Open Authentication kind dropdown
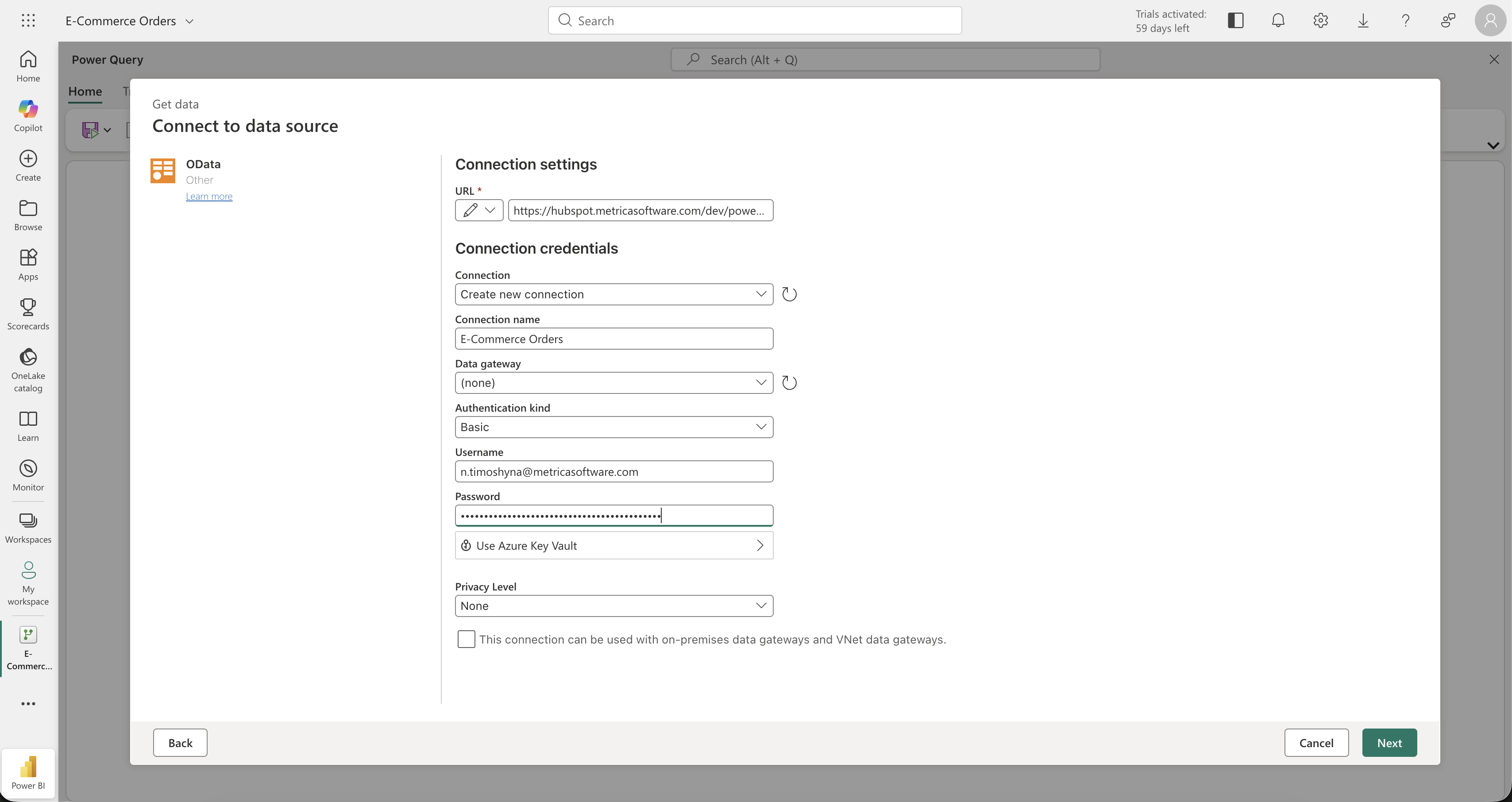The width and height of the screenshot is (1512, 802). [614, 427]
